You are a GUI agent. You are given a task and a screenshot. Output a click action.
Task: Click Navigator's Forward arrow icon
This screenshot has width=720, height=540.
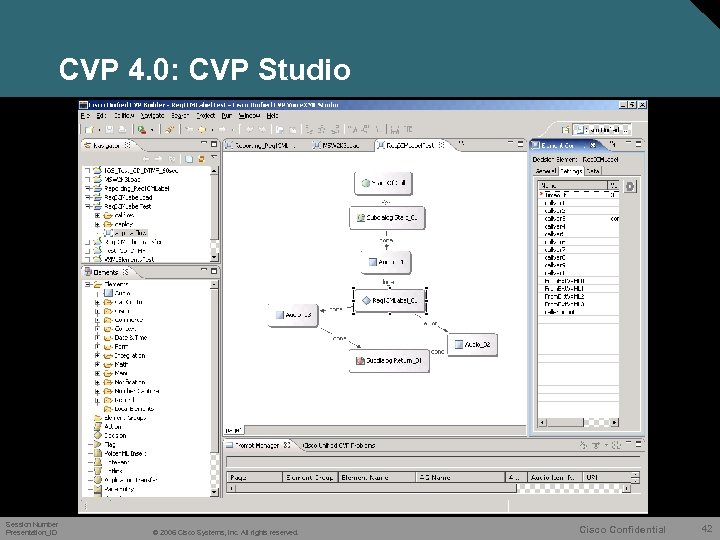tap(158, 159)
